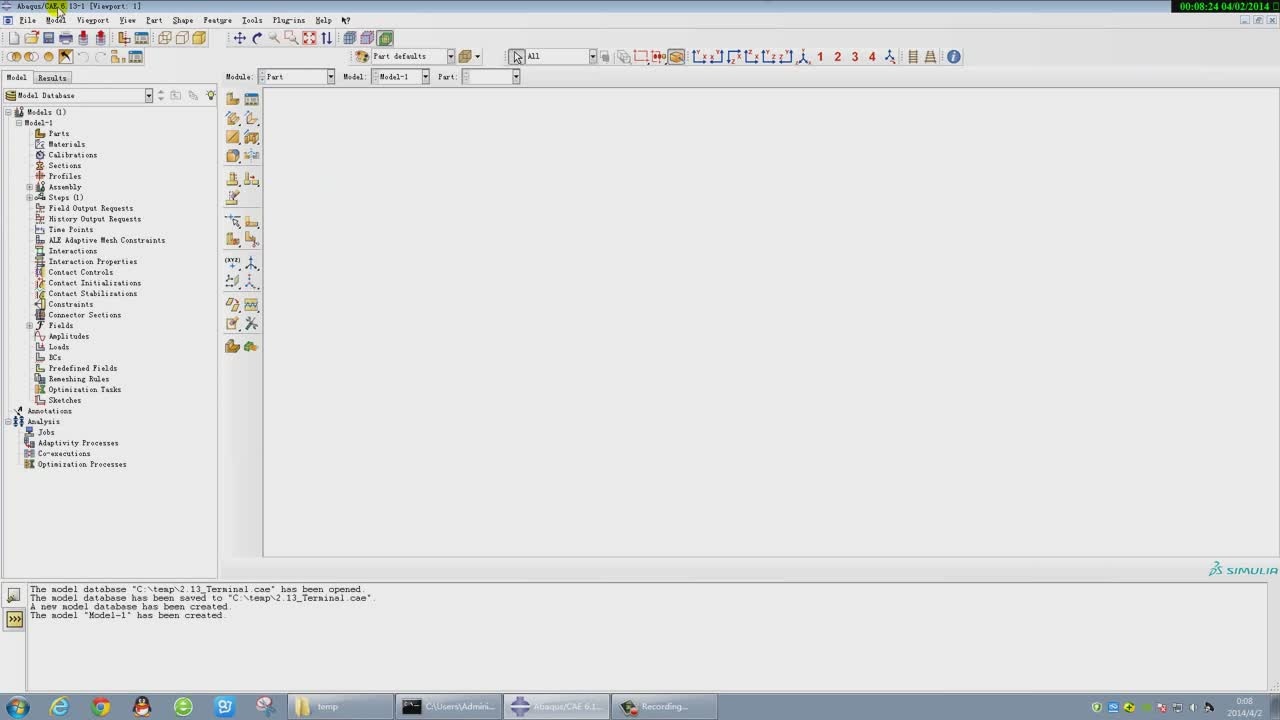
Task: Click the Geometry Edit wrench tool icon
Action: pos(251,324)
